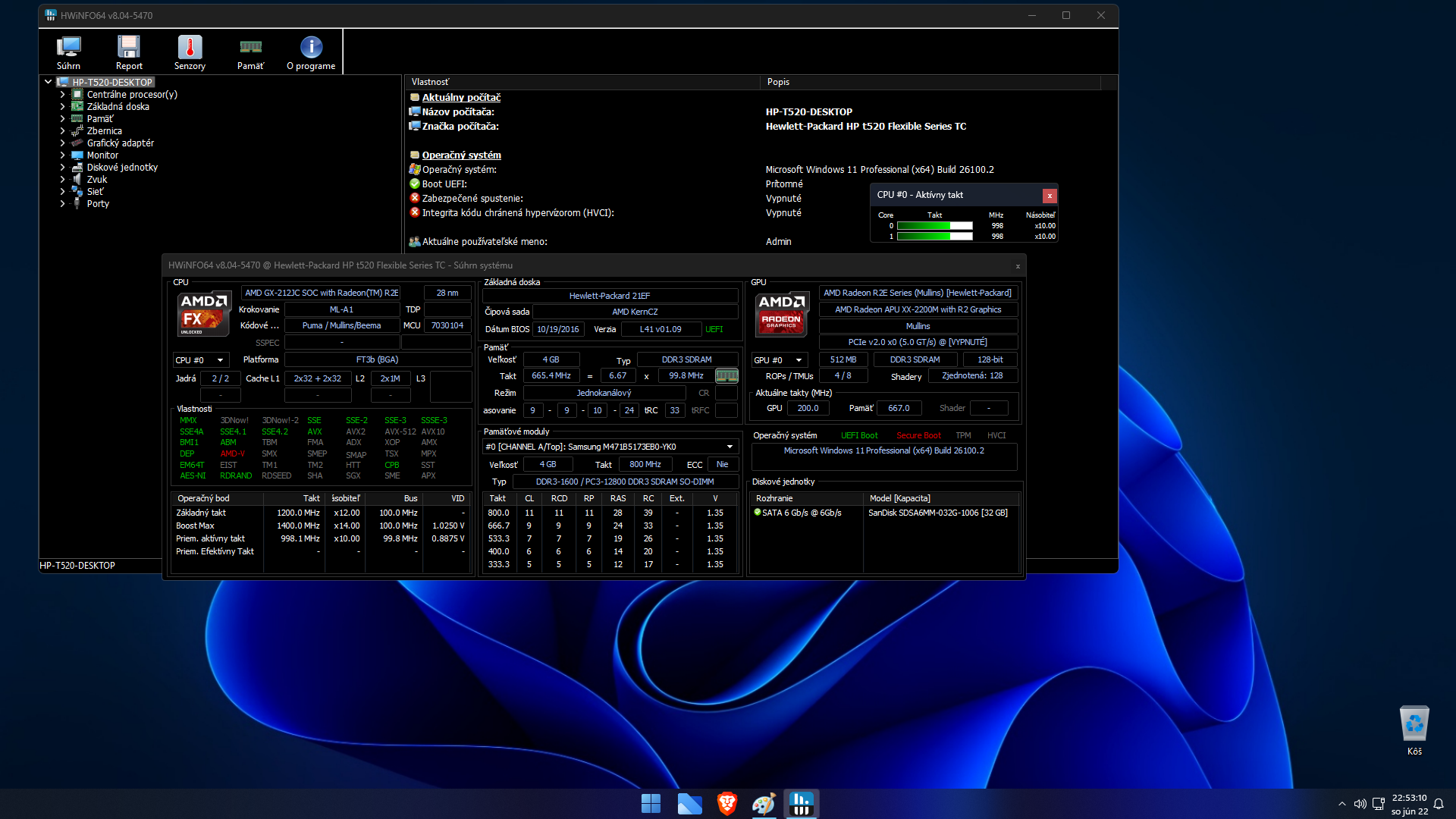Viewport: 1456px width, 819px height.
Task: Click the HWiNFO taskbar icon
Action: click(801, 804)
